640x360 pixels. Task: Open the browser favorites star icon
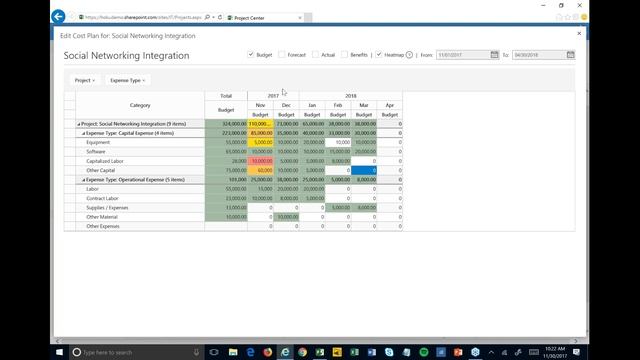(x=567, y=18)
